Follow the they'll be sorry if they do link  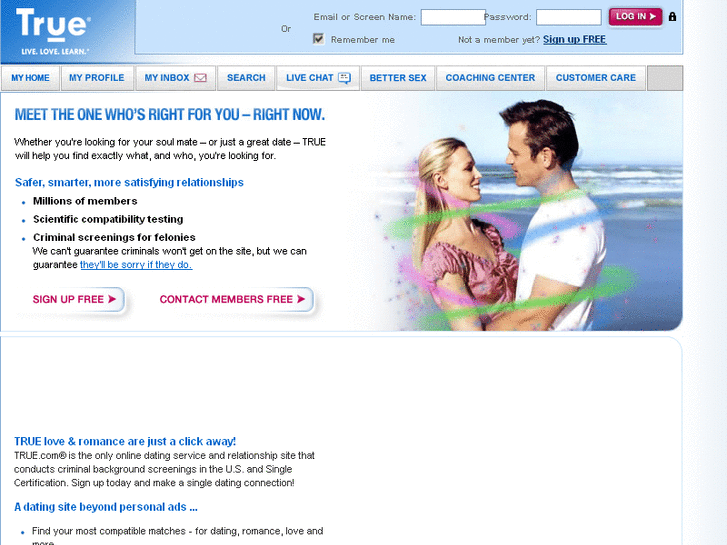point(136,265)
